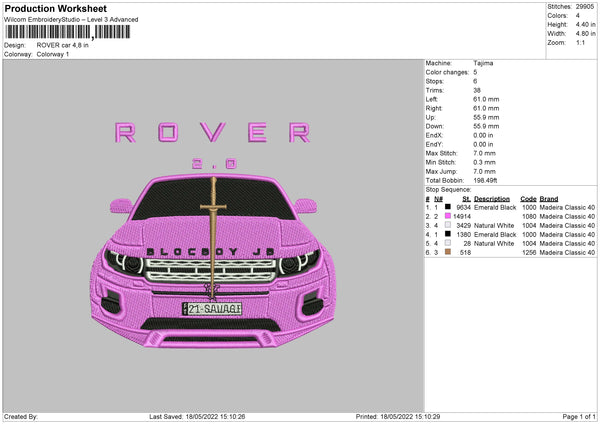Click the 'Created By:' footer label
The height and width of the screenshot is (424, 600).
pyautogui.click(x=20, y=416)
